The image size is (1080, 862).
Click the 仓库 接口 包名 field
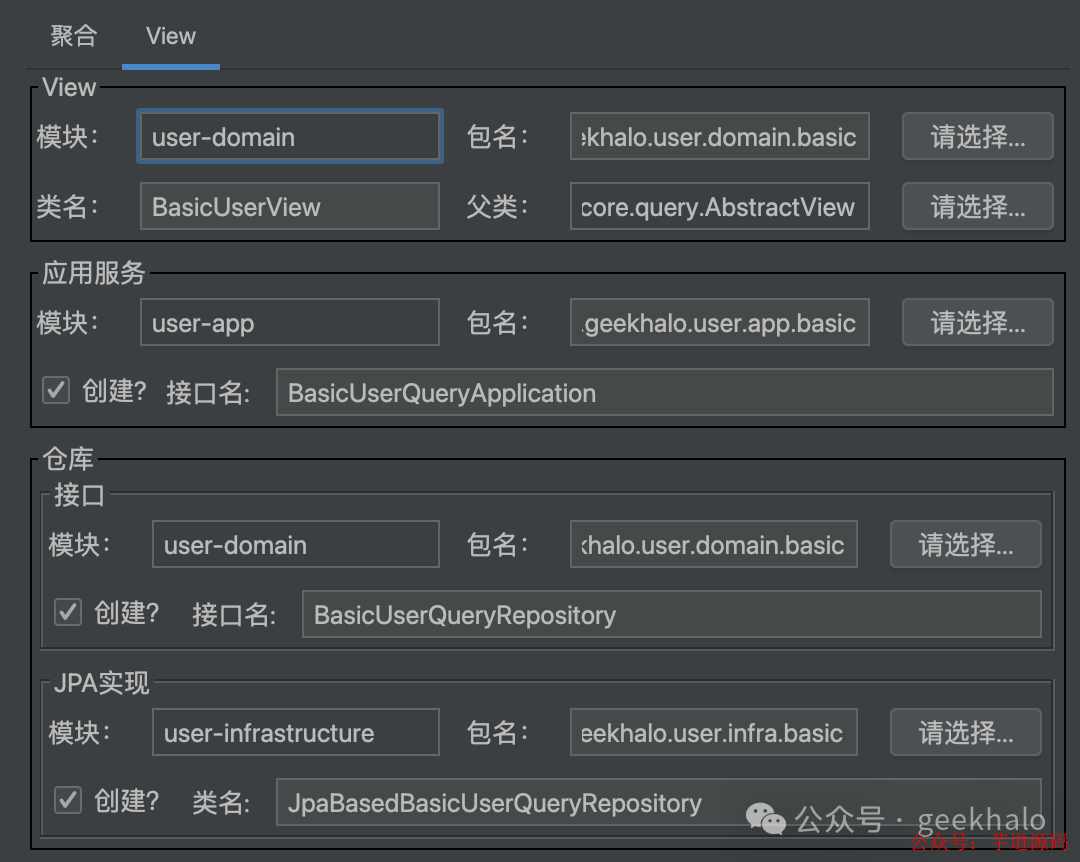[714, 544]
